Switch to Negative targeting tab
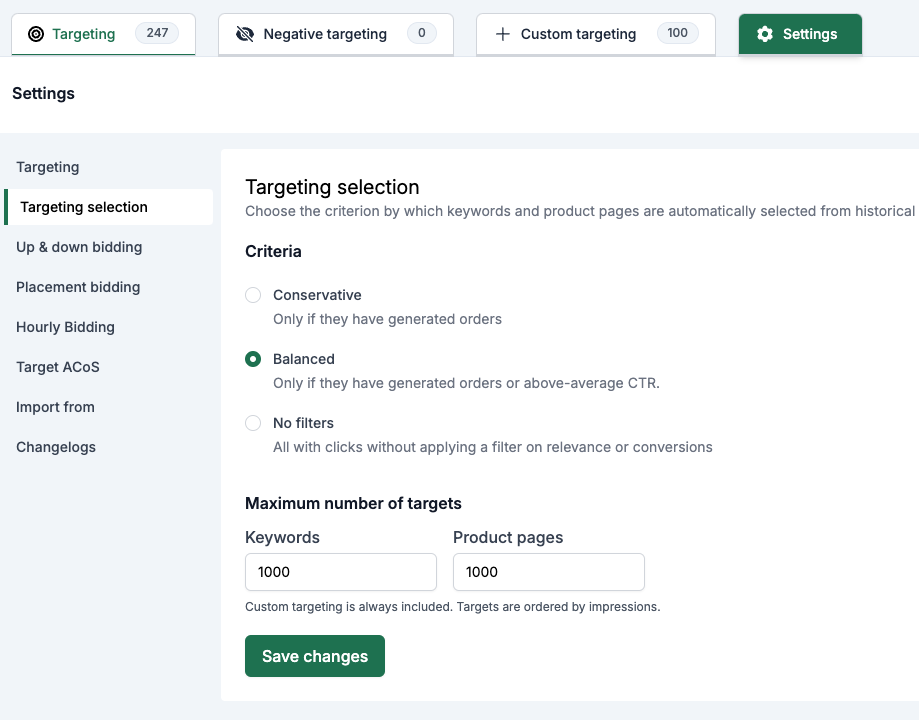919x720 pixels. click(x=336, y=34)
